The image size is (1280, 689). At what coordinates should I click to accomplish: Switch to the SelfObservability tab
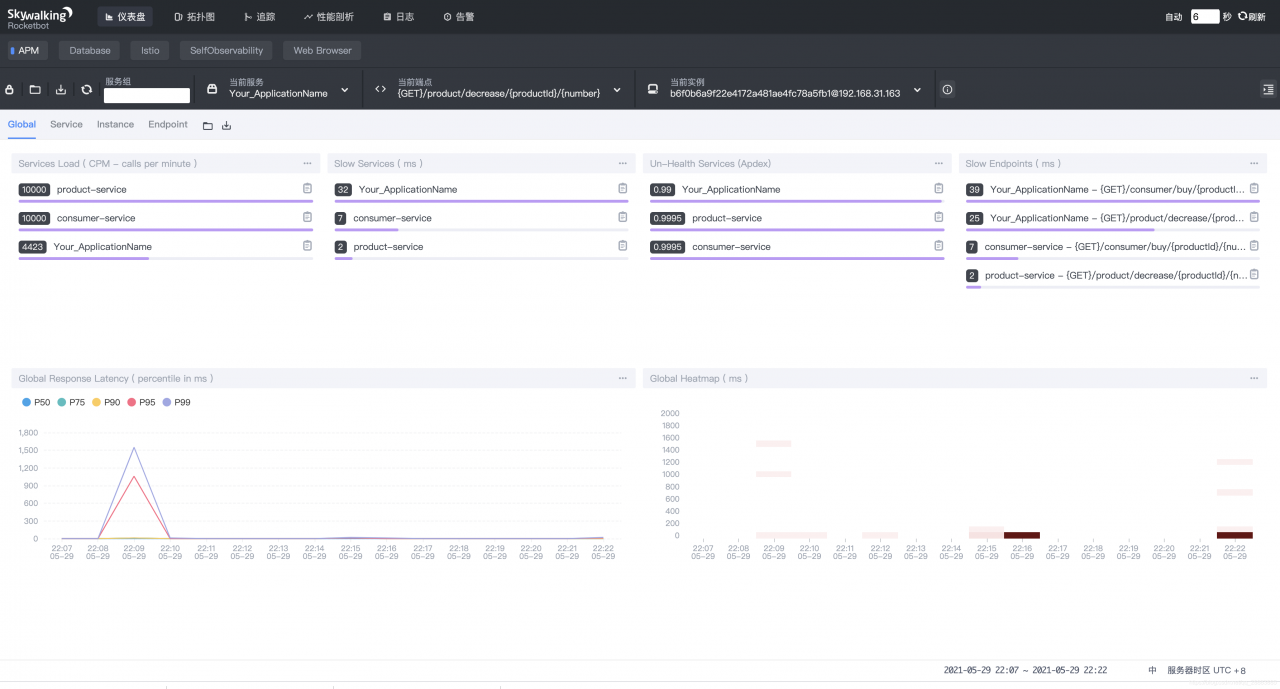coord(227,50)
